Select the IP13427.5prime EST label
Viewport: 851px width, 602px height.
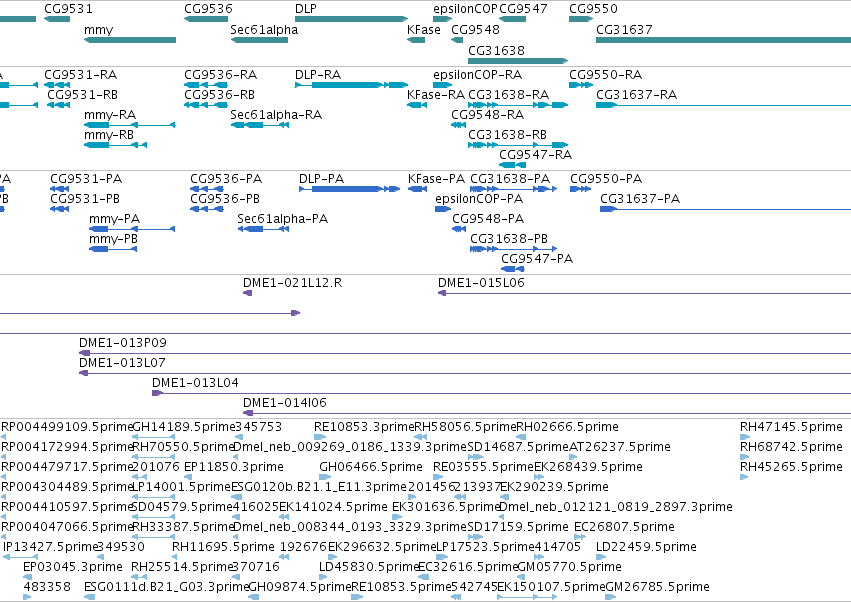(49, 547)
